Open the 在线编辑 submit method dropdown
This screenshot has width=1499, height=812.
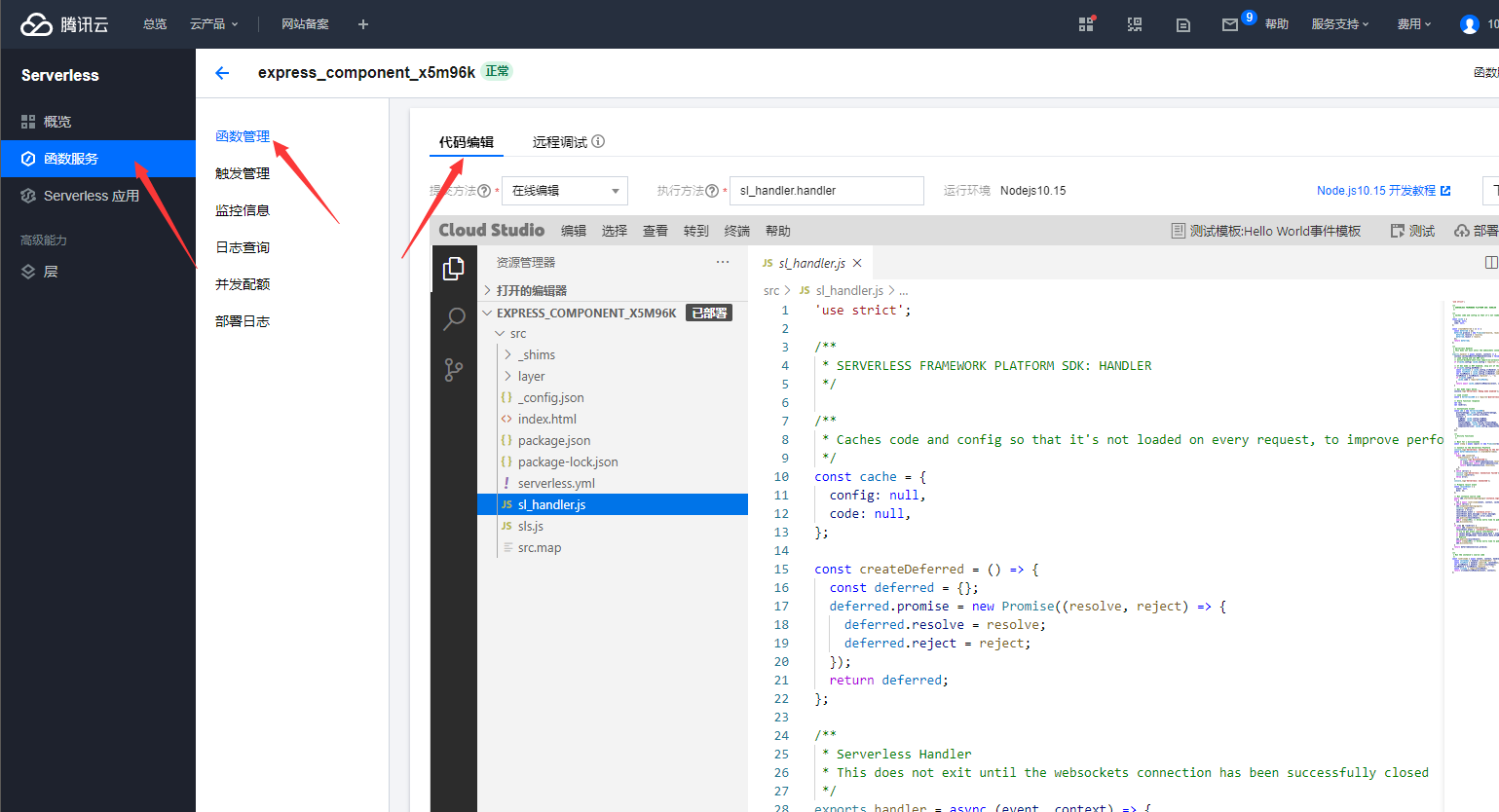pyautogui.click(x=565, y=191)
